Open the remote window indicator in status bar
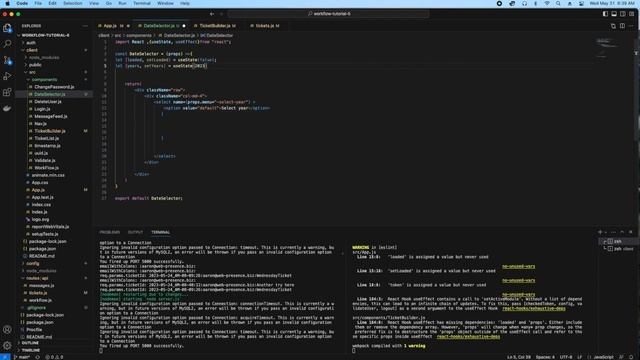Image resolution: width=640 pixels, height=360 pixels. pyautogui.click(x=5, y=357)
